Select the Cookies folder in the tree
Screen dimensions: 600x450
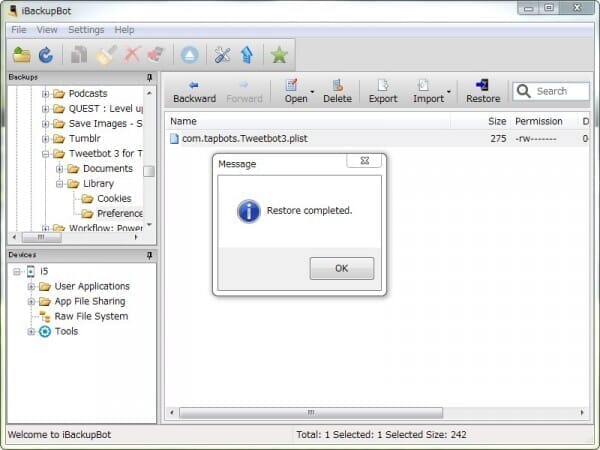tap(113, 199)
